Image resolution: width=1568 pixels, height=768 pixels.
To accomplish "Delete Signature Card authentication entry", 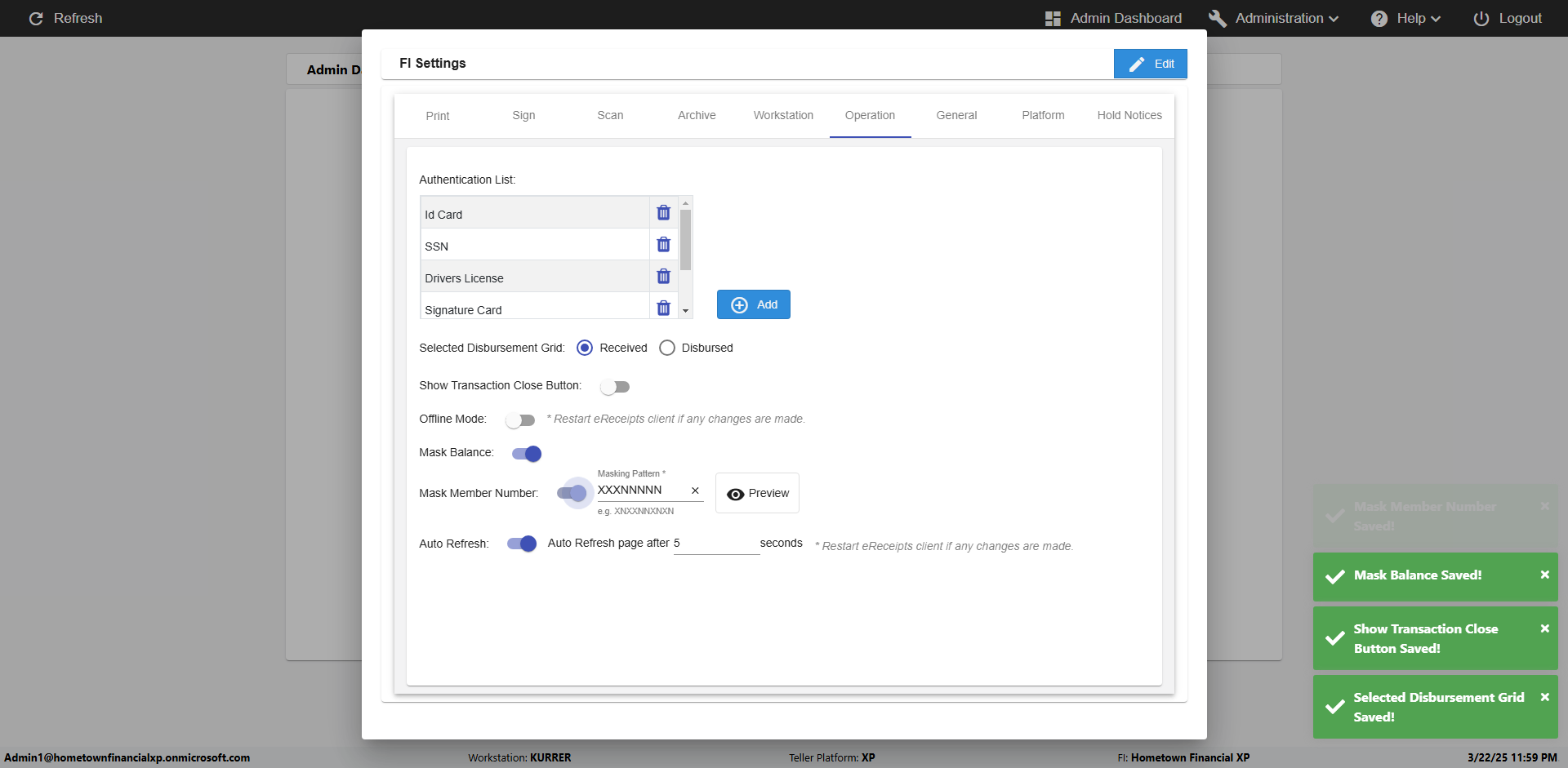I will tap(663, 308).
